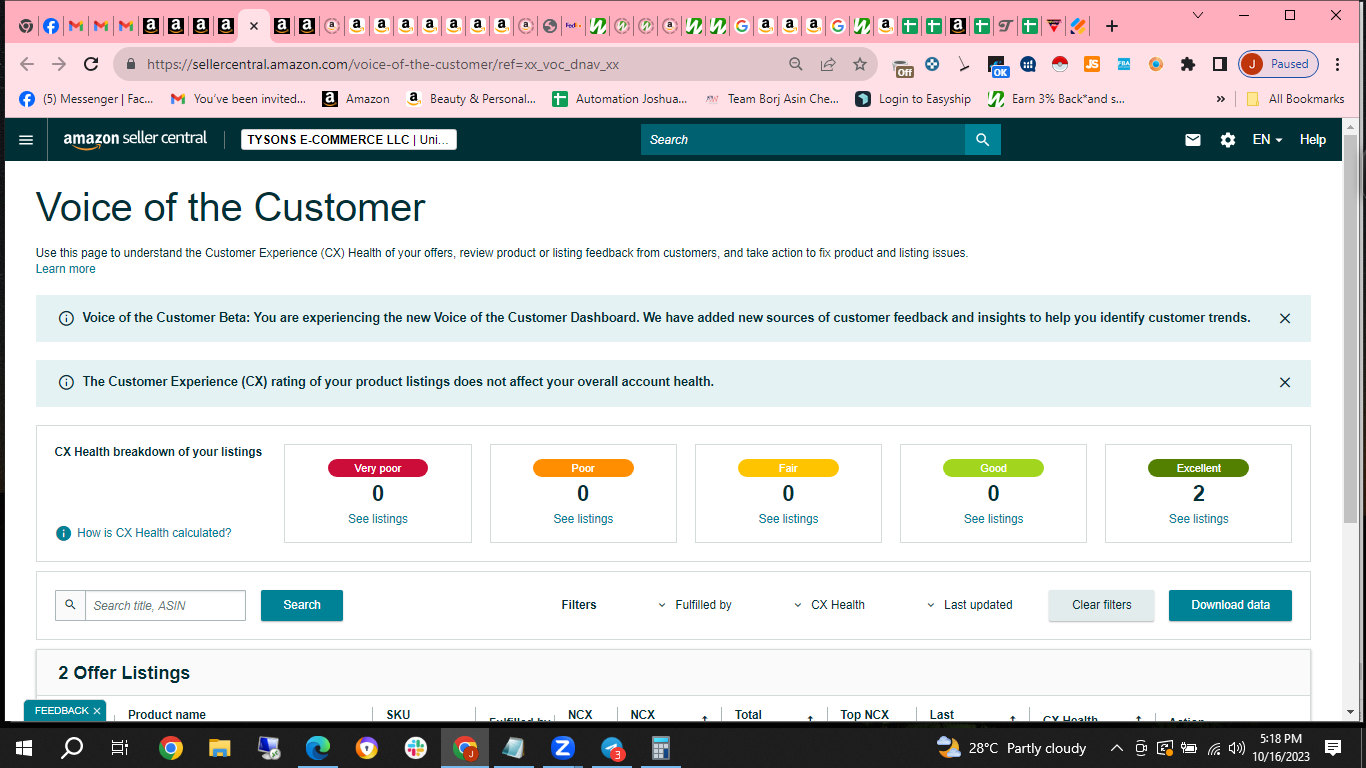
Task: Open Seller Central settings gear
Action: 1228,140
